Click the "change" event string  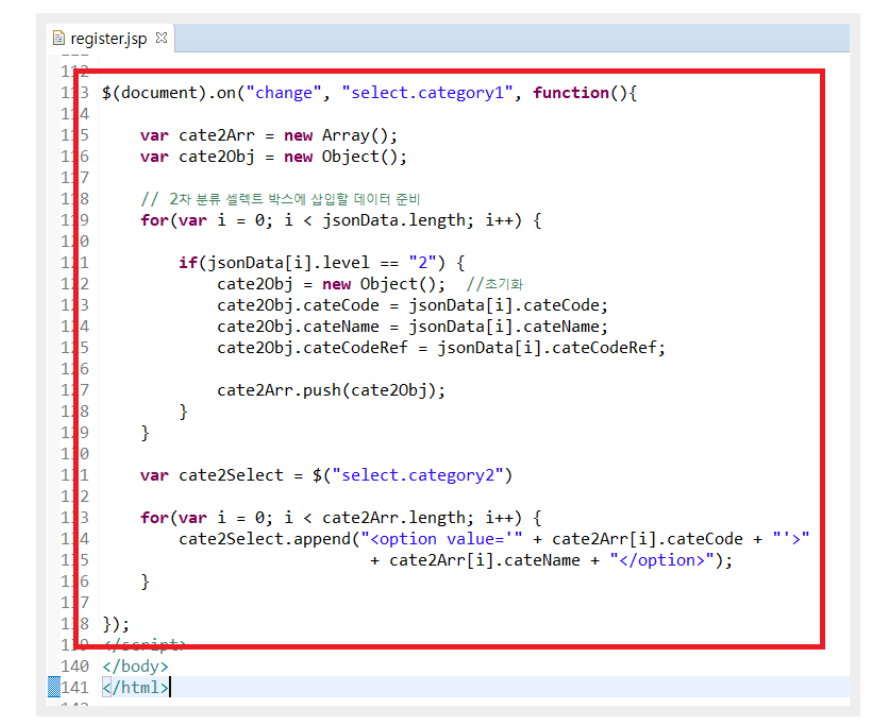coord(284,93)
